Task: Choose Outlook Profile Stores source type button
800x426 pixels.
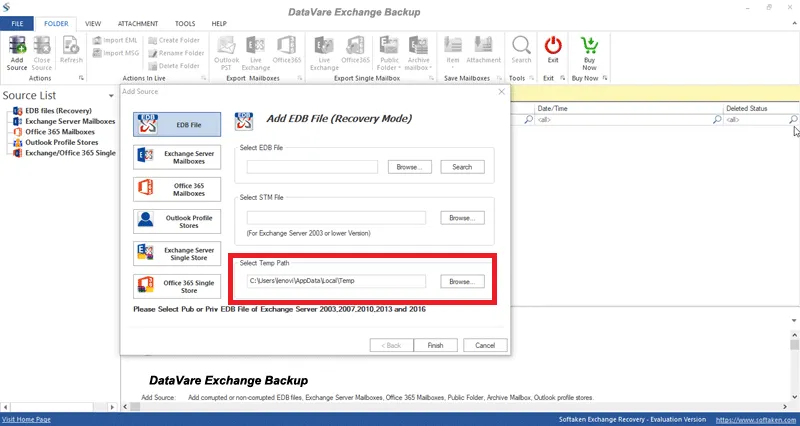Action: click(x=177, y=221)
